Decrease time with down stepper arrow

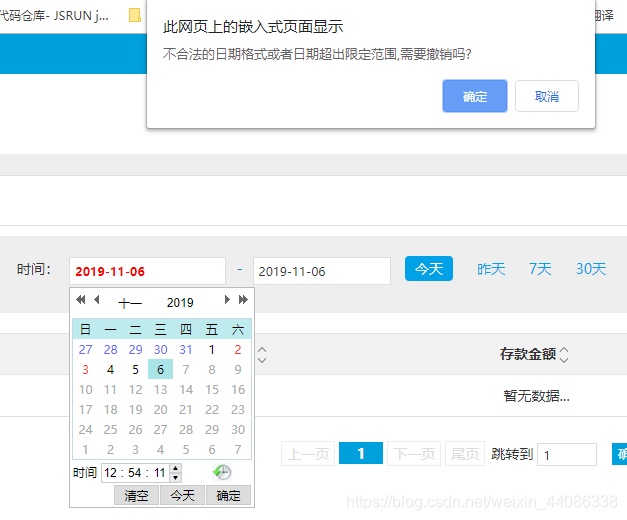pyautogui.click(x=176, y=478)
